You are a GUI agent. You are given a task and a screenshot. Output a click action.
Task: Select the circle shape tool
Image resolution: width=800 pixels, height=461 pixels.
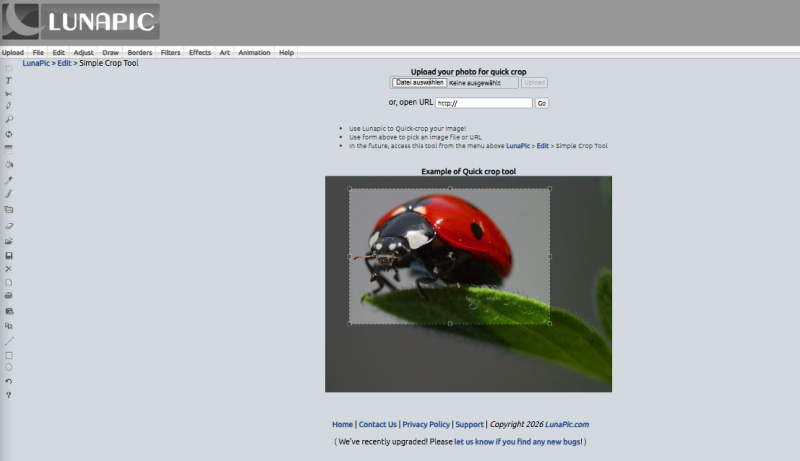(9, 367)
